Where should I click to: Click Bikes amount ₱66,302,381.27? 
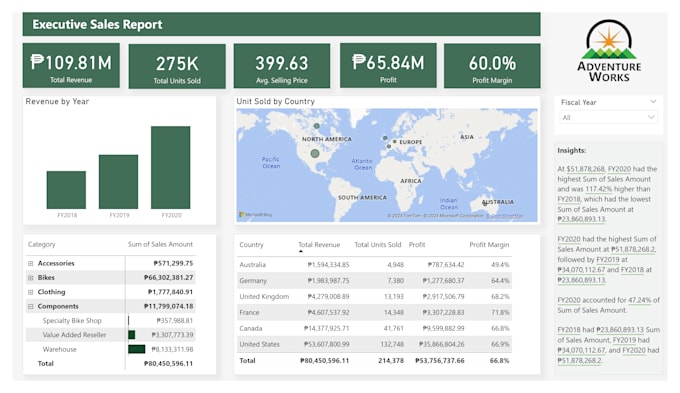pyautogui.click(x=169, y=278)
